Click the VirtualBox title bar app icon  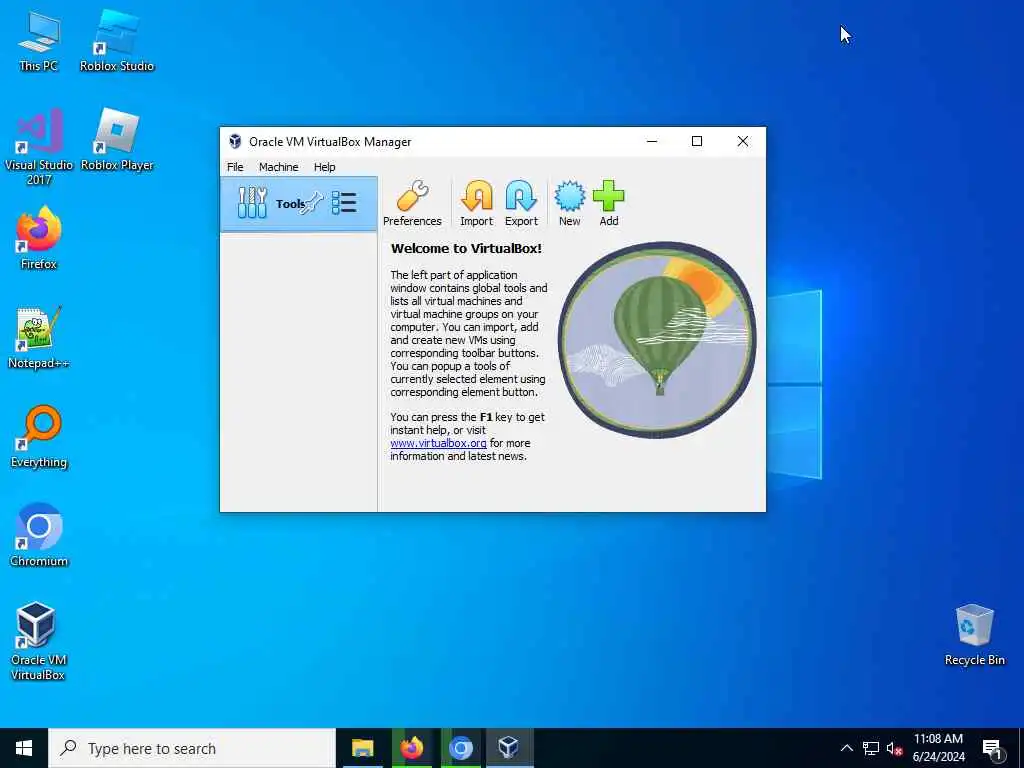[x=235, y=142]
